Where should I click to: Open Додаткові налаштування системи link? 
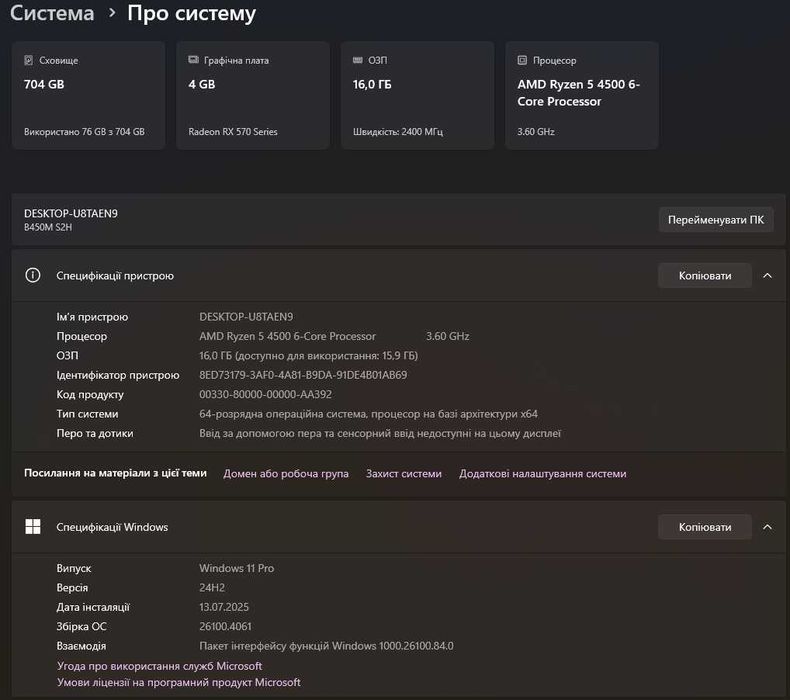click(x=542, y=474)
